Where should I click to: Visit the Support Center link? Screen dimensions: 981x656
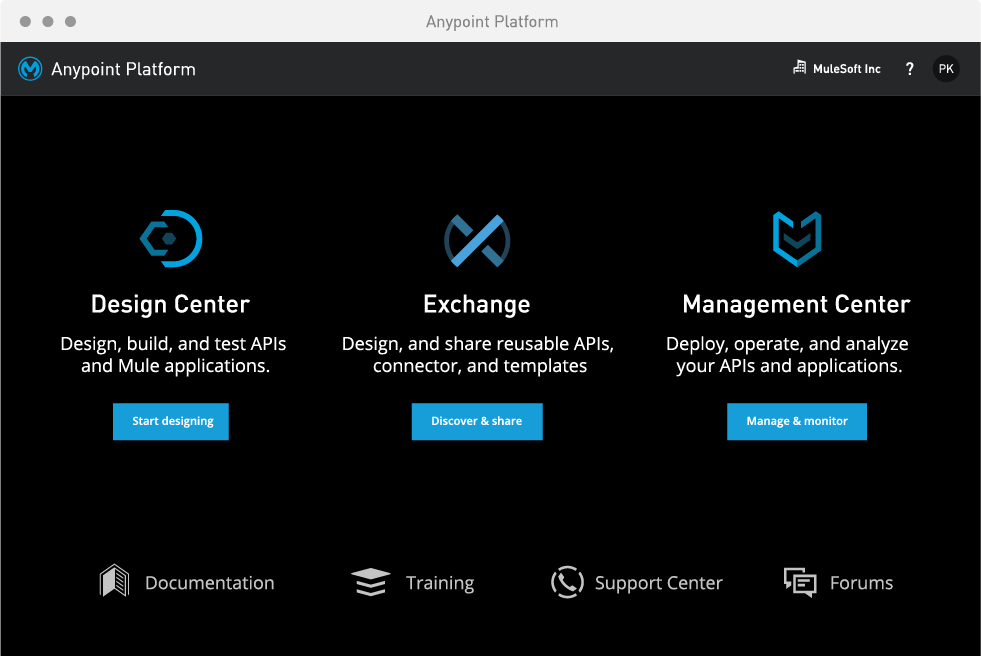658,583
